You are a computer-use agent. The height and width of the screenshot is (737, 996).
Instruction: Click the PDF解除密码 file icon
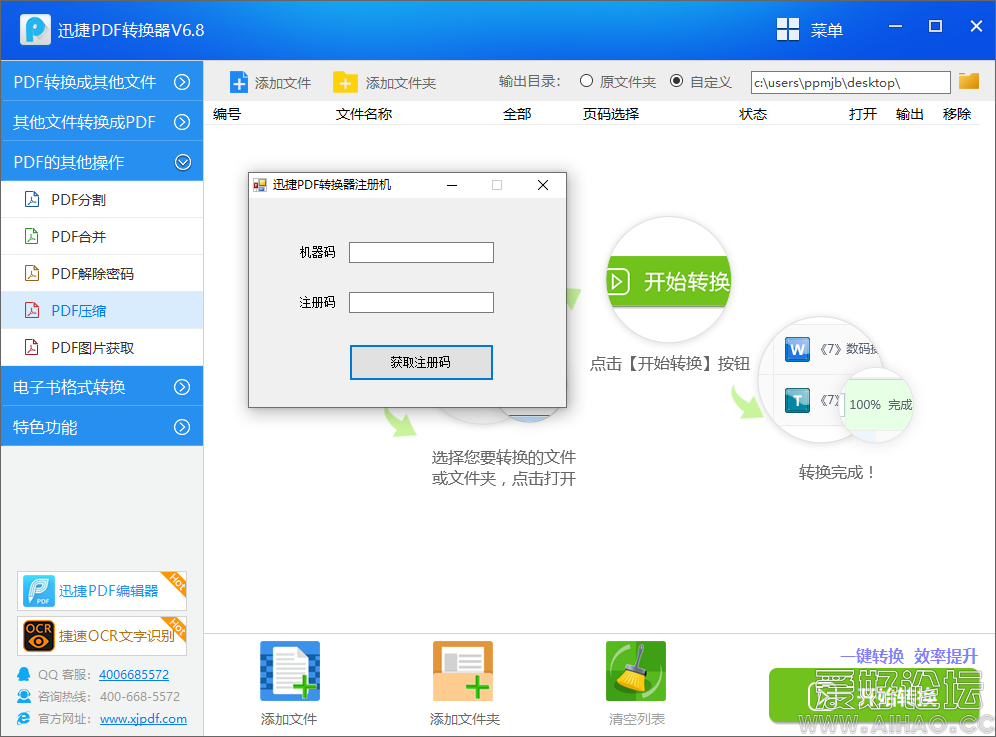(x=32, y=273)
